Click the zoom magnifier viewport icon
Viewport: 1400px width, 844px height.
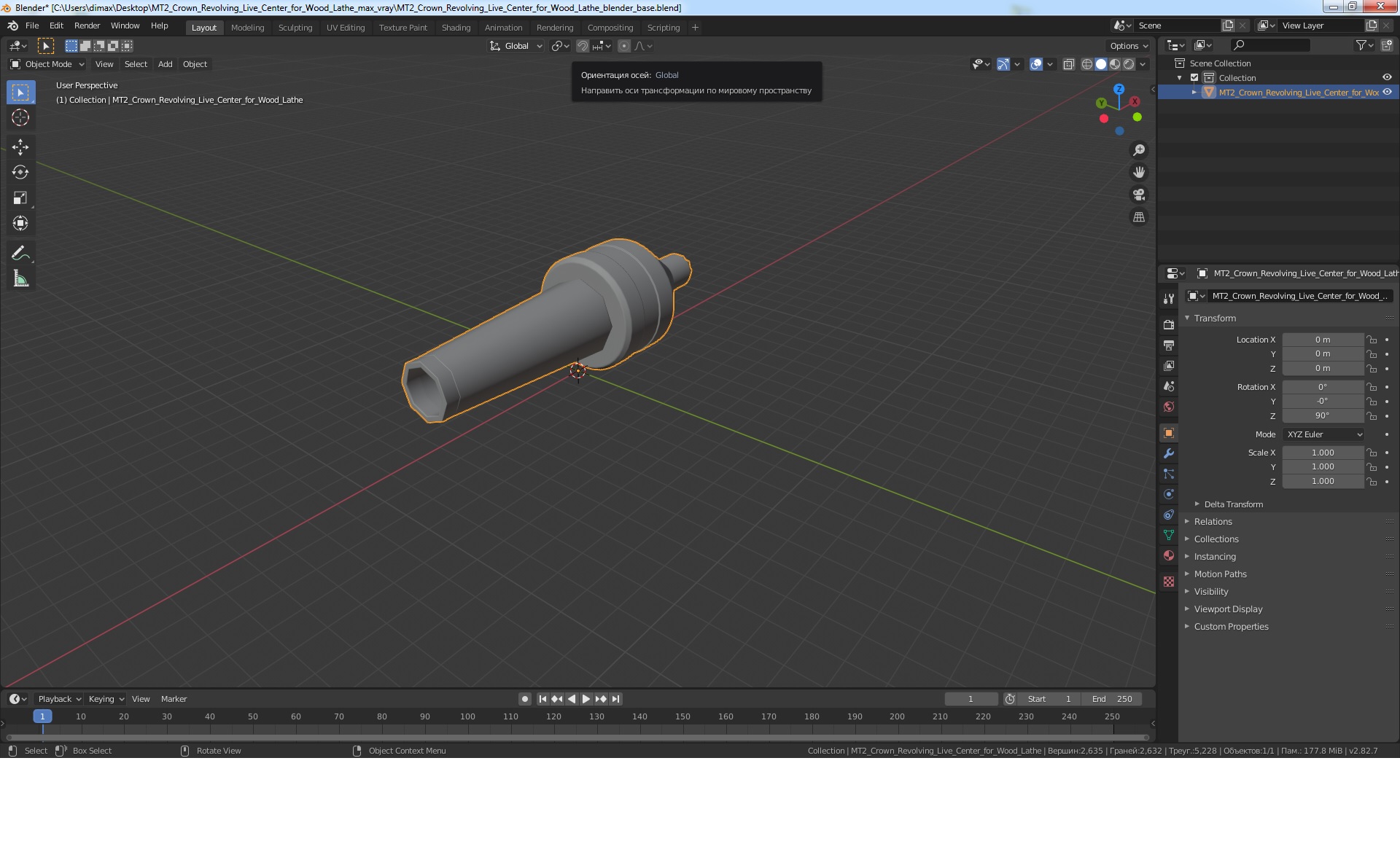1138,150
